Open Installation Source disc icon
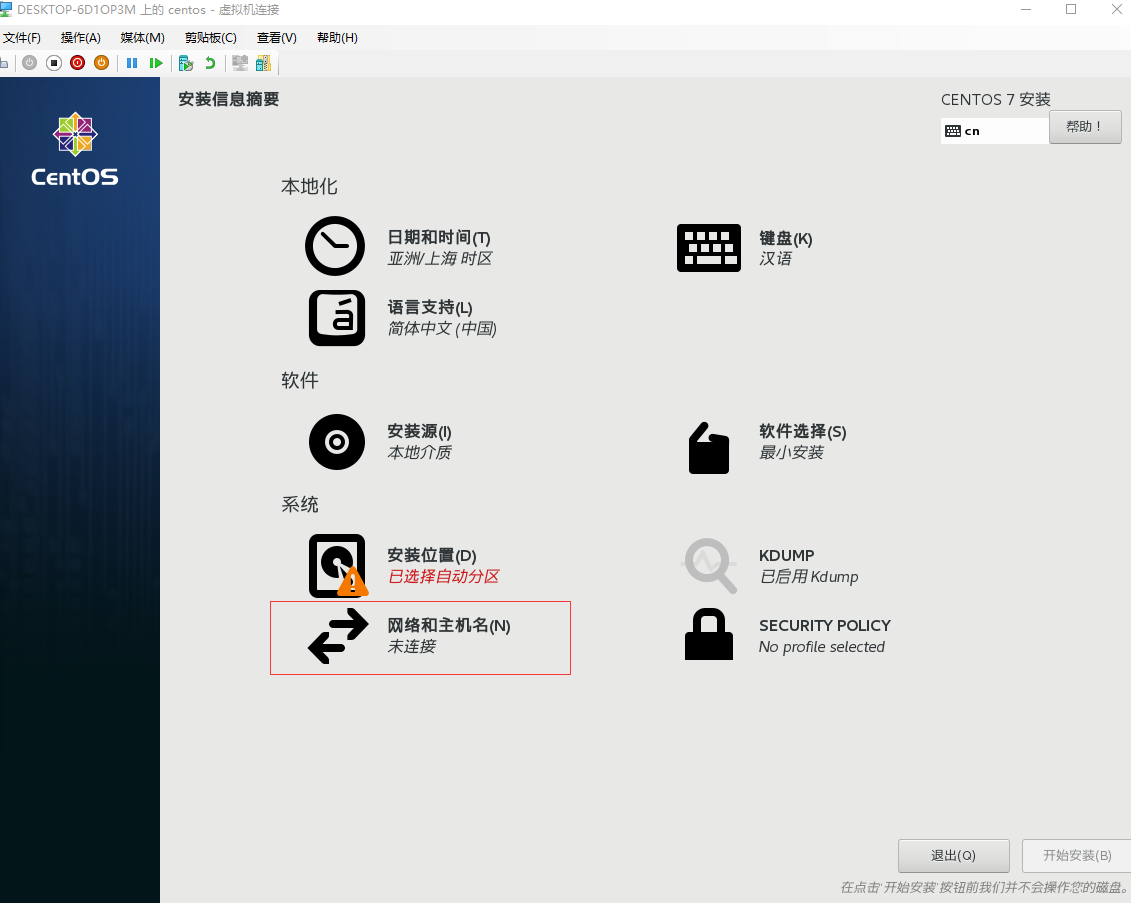1131x903 pixels. coord(337,441)
